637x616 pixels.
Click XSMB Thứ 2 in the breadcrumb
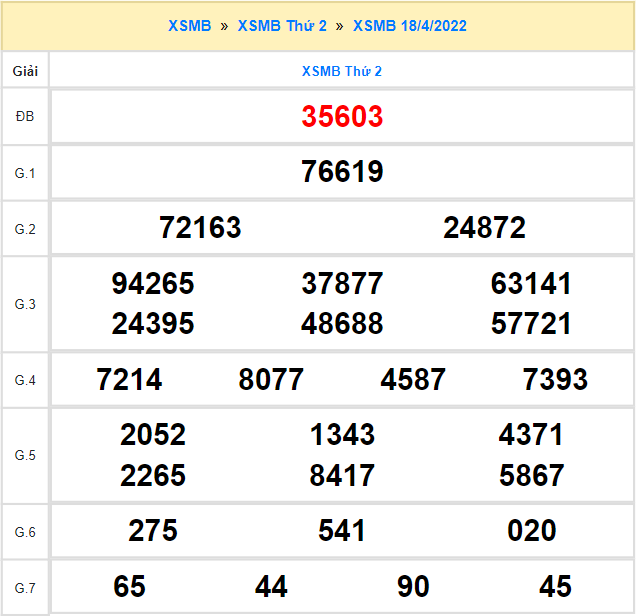pyautogui.click(x=282, y=26)
